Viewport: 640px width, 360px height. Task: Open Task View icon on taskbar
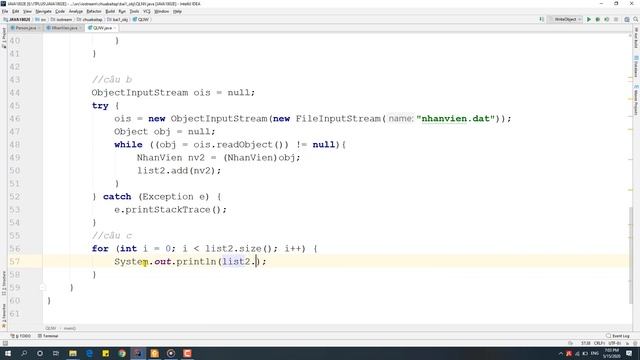click(56, 353)
